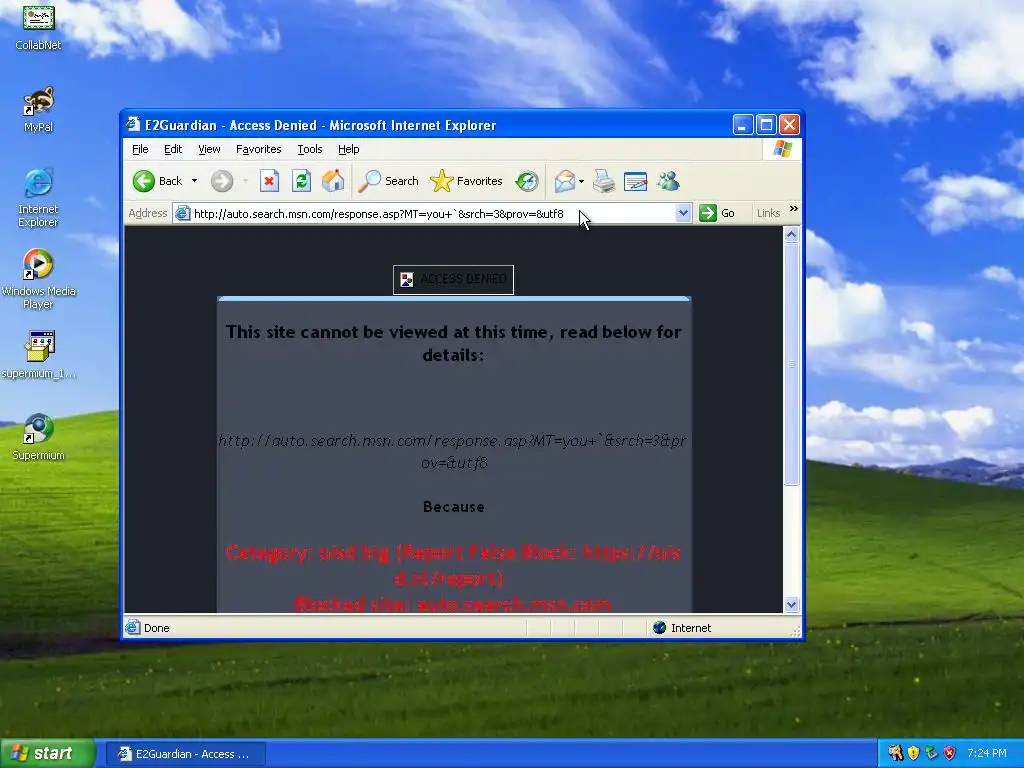
Task: Select the E2Guardian taskbar button
Action: [x=185, y=754]
